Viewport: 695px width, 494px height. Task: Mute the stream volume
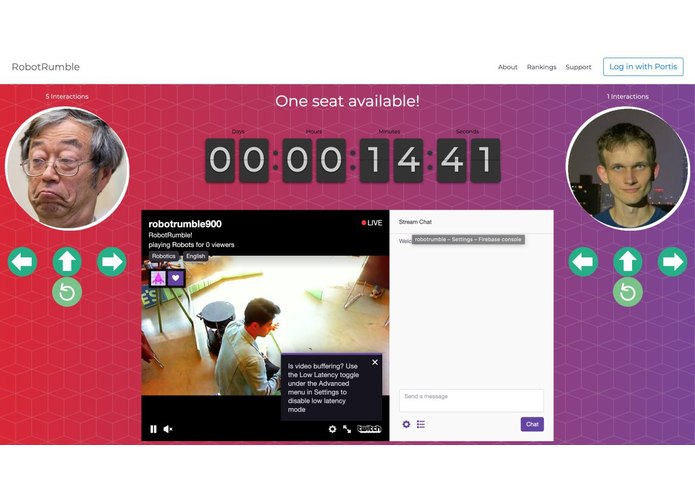pos(168,429)
